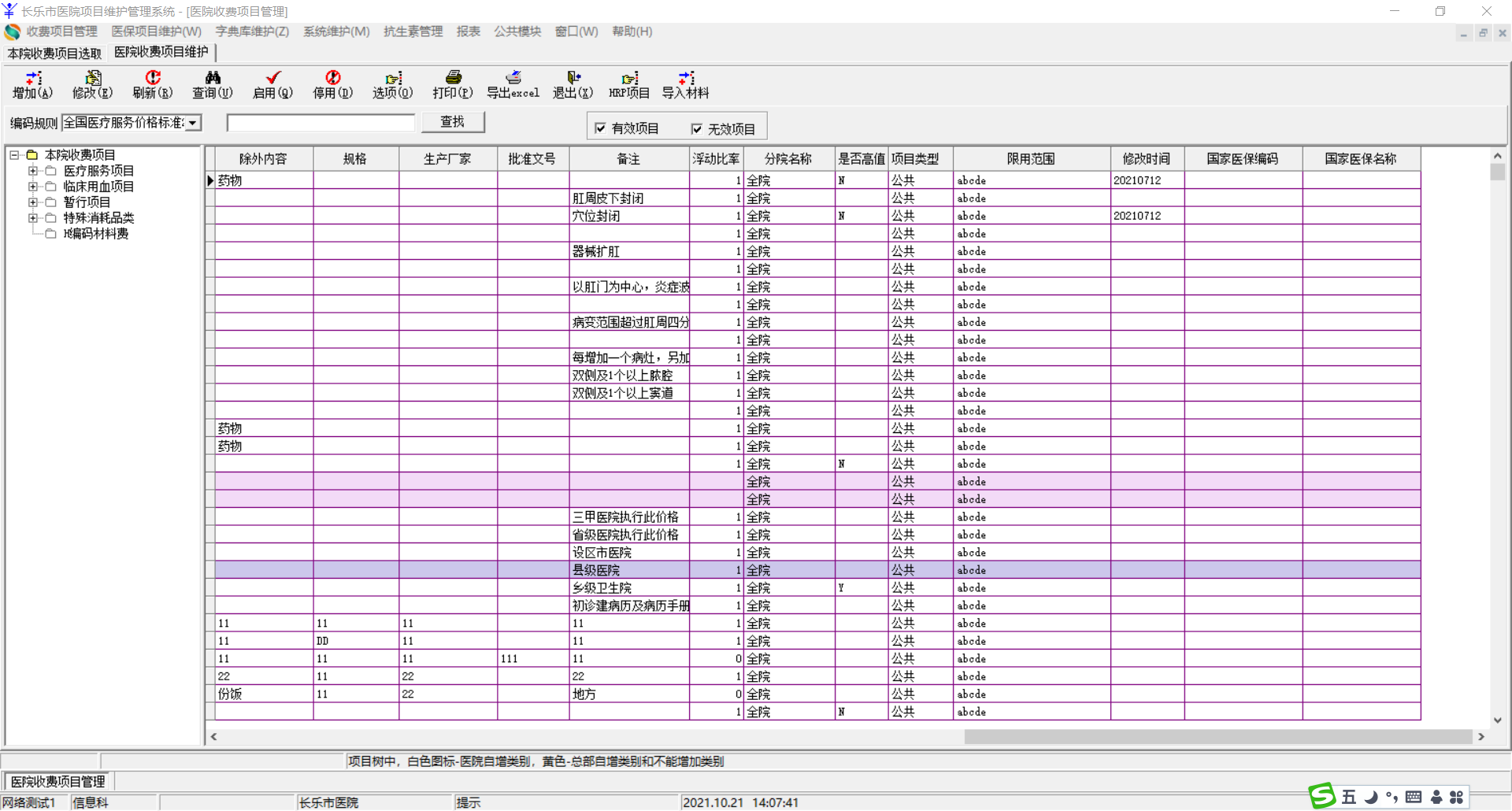Switch to the 本院收费项目选取 tab

pyautogui.click(x=55, y=54)
